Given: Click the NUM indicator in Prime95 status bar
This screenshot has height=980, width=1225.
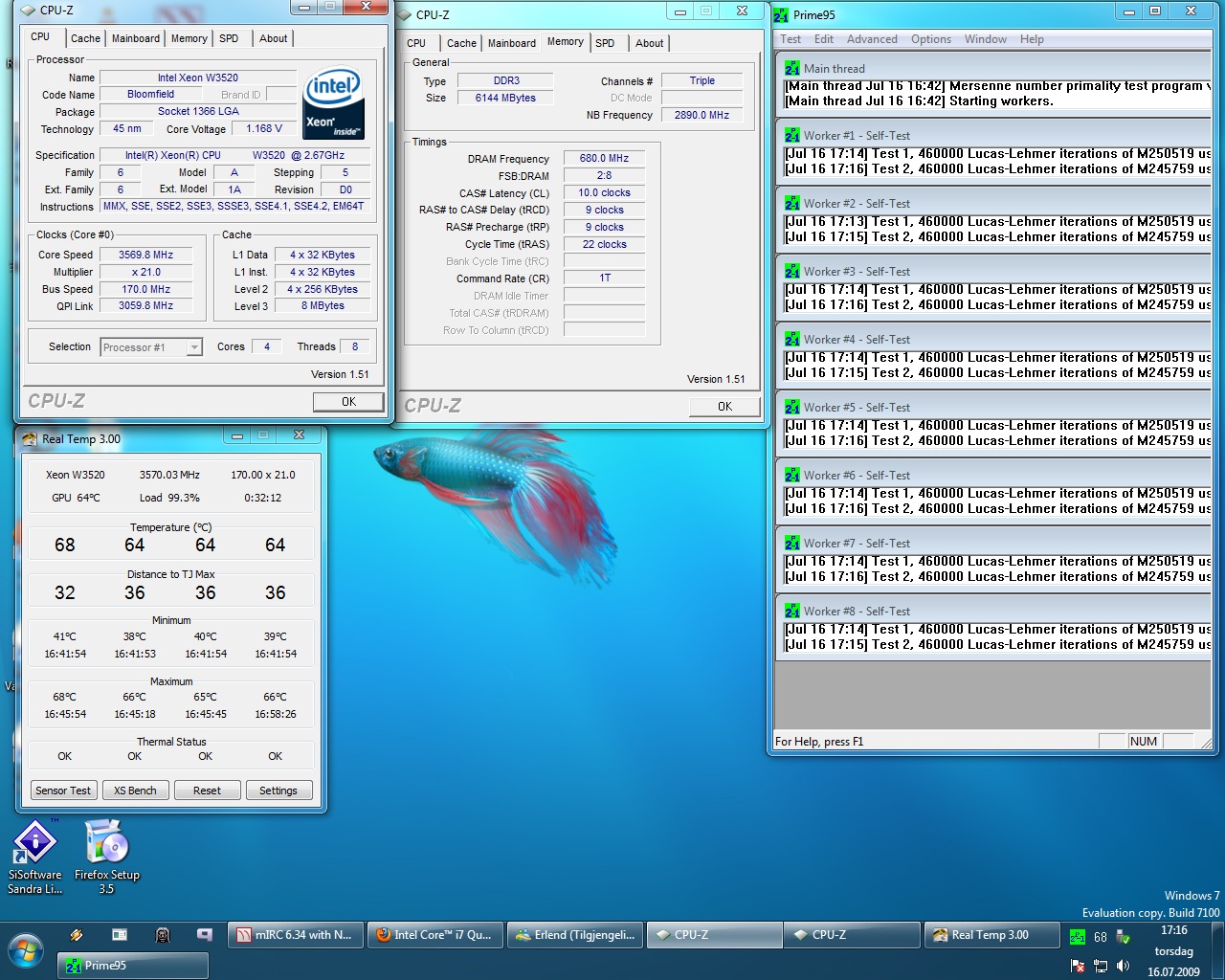Looking at the screenshot, I should [1144, 742].
